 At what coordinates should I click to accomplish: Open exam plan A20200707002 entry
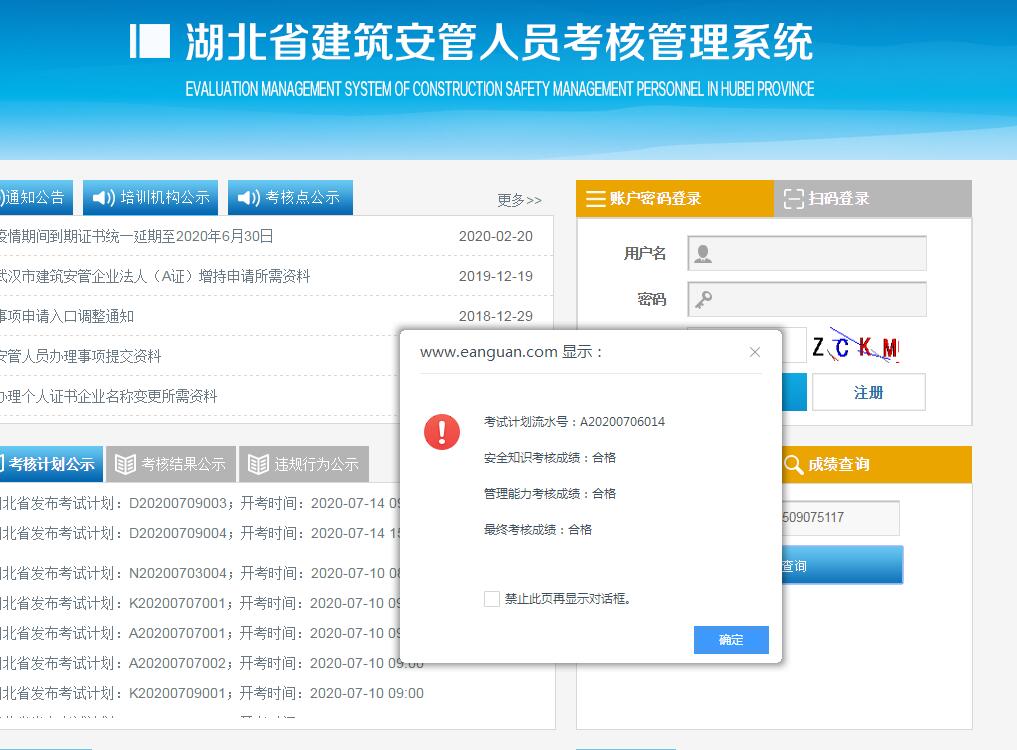pos(212,663)
